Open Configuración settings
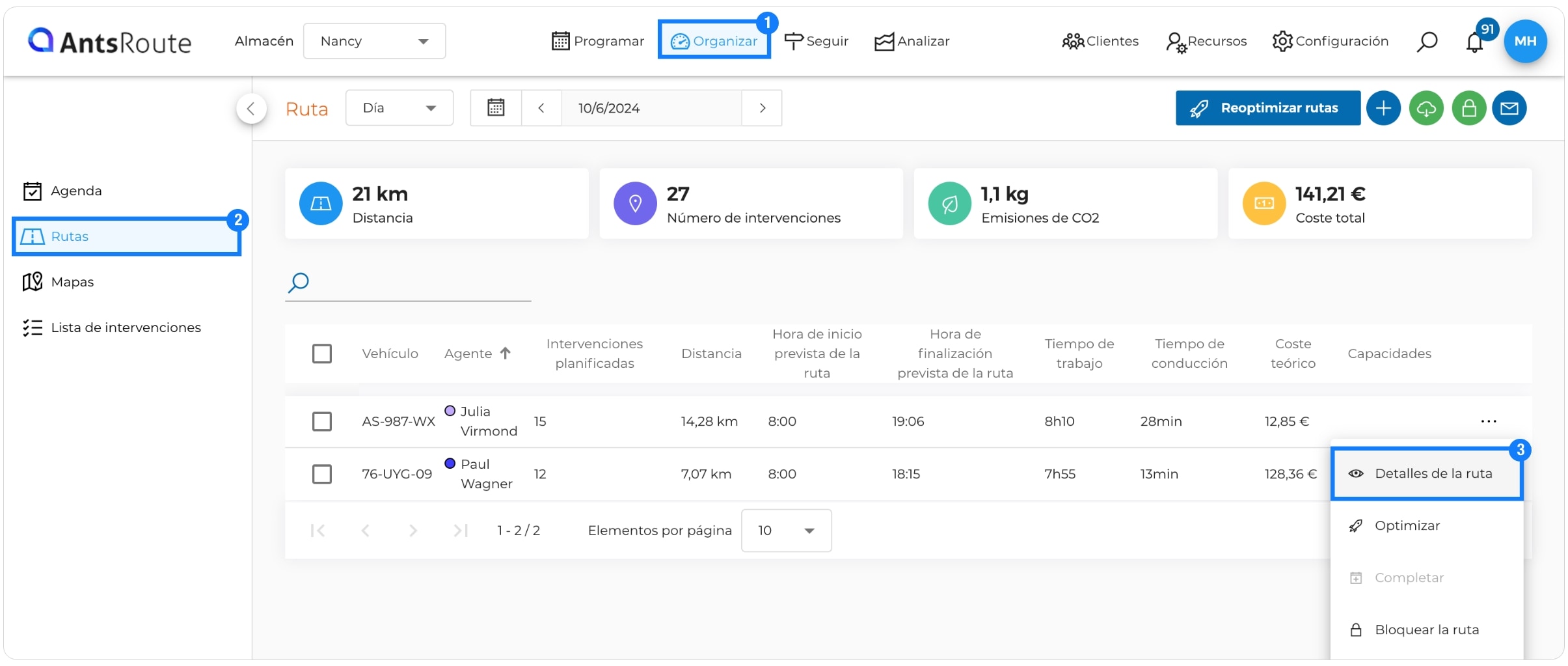This screenshot has width=1568, height=666. click(1330, 41)
